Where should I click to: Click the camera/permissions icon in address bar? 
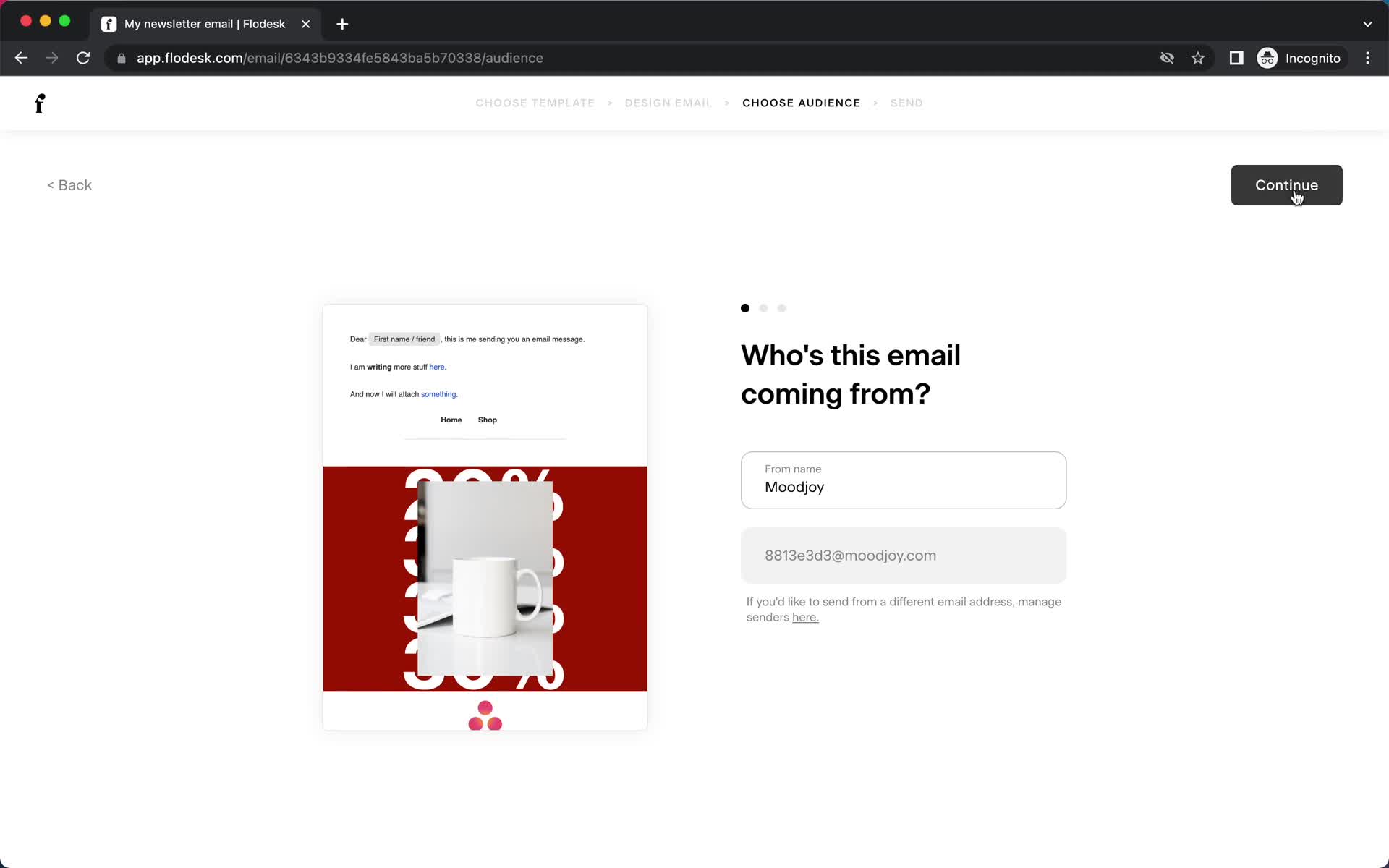[x=1167, y=58]
